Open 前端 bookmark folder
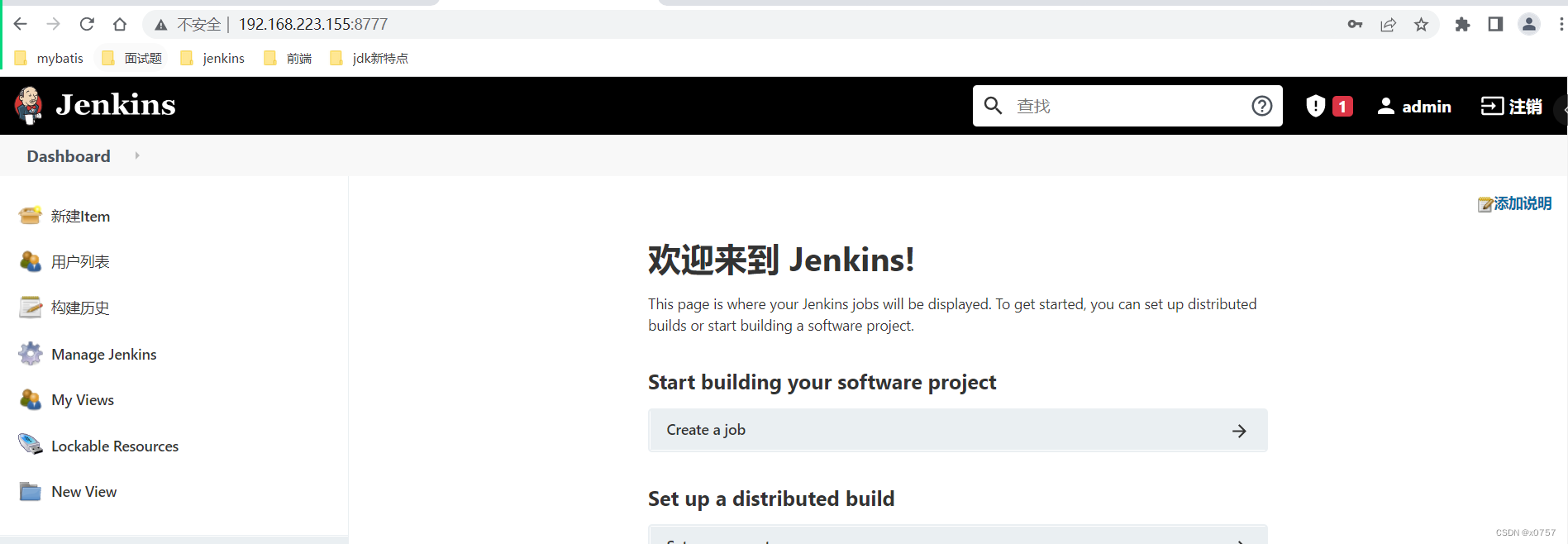The image size is (1568, 544). [288, 58]
